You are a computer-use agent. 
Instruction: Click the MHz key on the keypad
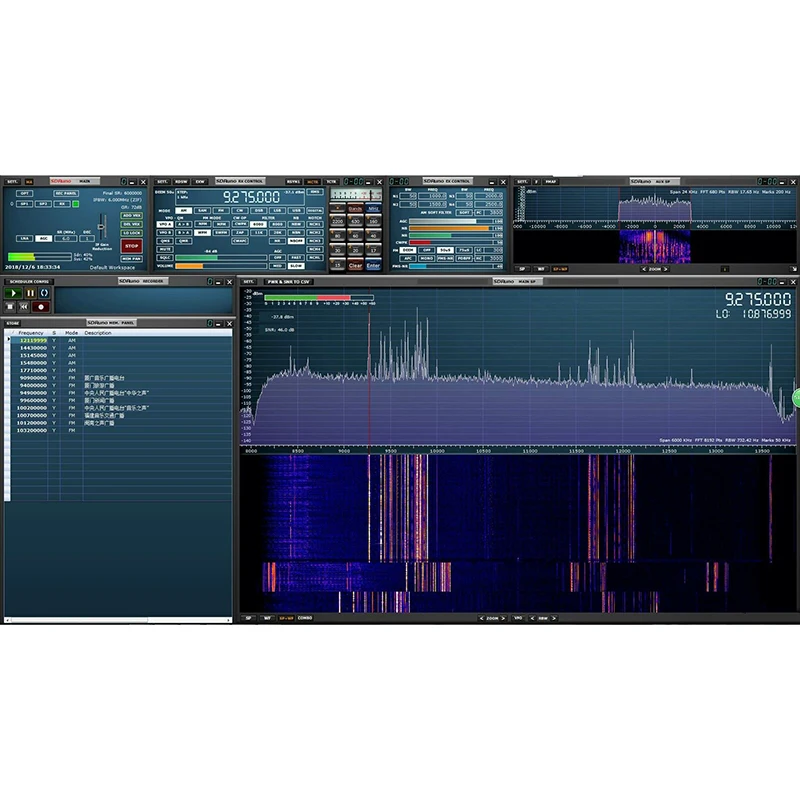tap(373, 209)
